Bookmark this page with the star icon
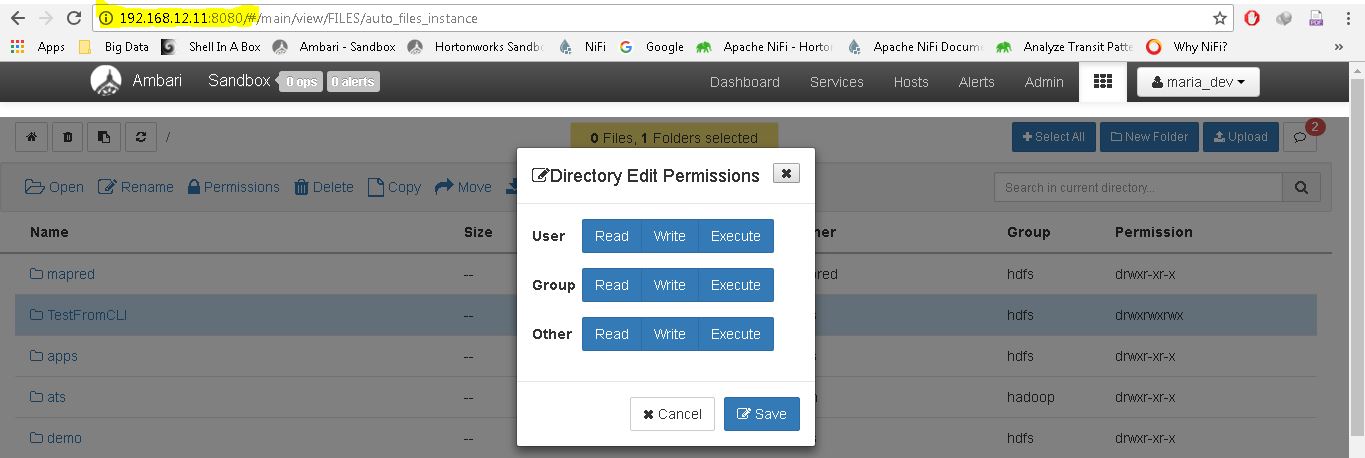 click(x=1220, y=18)
